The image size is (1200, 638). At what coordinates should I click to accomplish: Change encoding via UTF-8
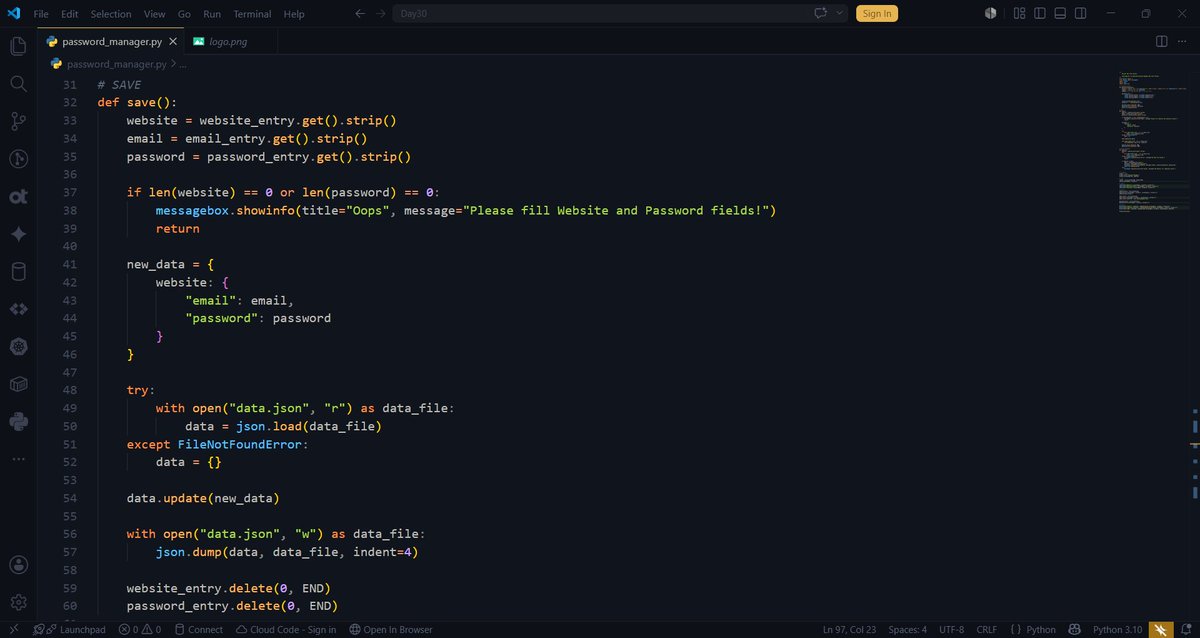coord(952,629)
